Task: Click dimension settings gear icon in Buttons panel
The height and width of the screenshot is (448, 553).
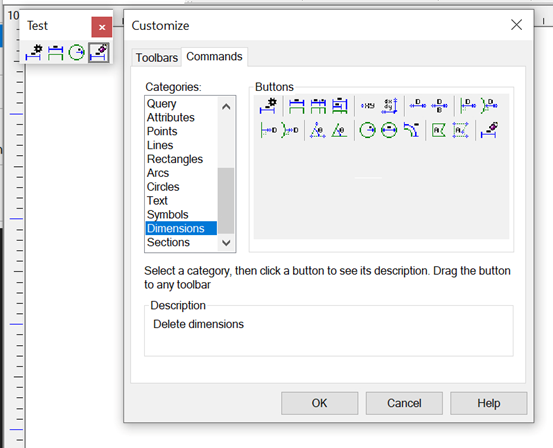Action: (268, 105)
